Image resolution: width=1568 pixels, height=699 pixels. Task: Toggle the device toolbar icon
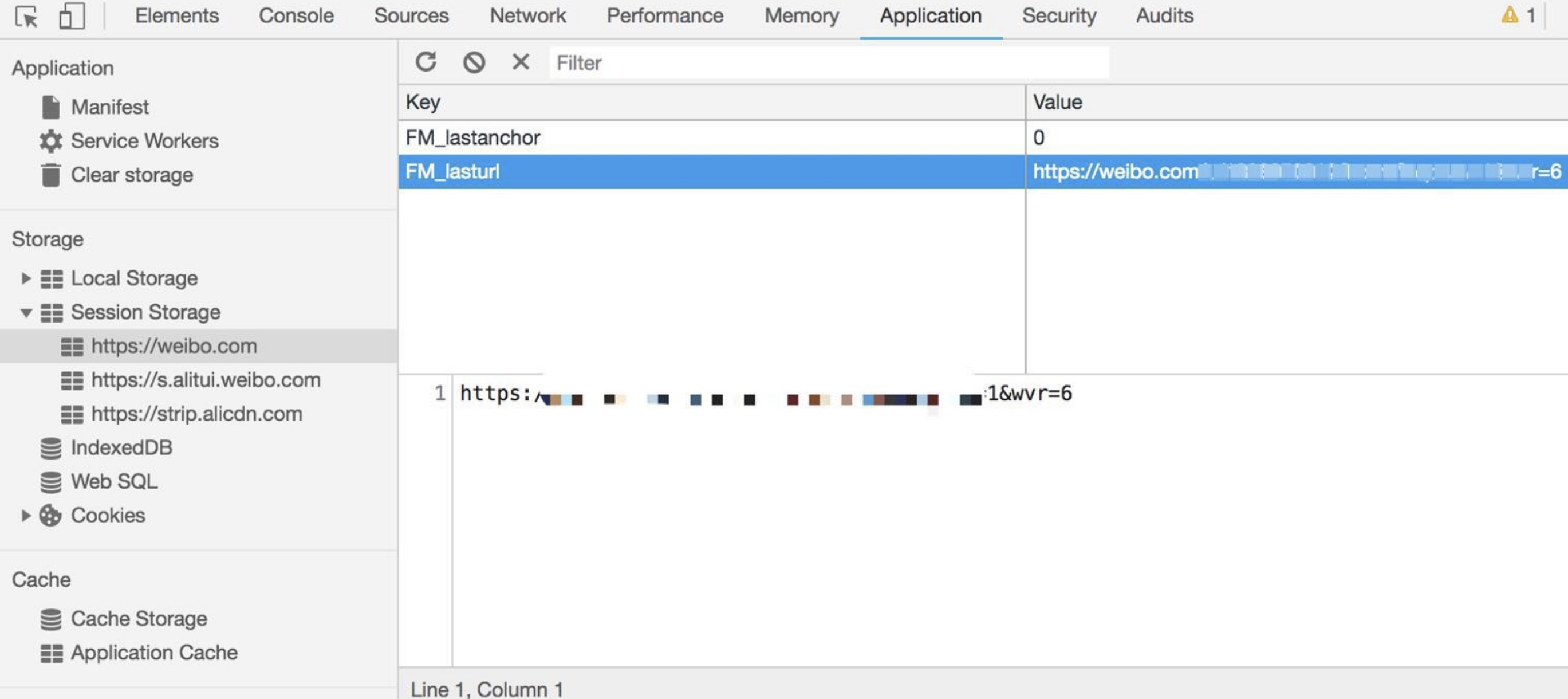point(71,17)
